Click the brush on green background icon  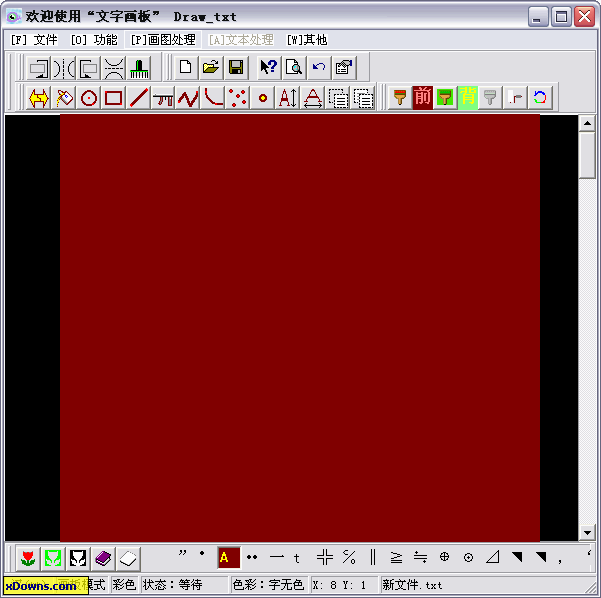[445, 97]
